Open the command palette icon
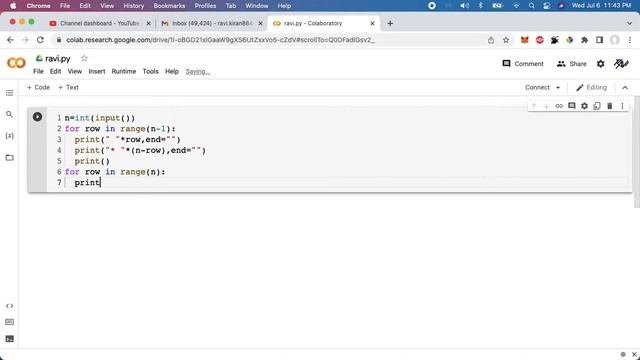This screenshot has height=360, width=640. [x=9, y=322]
